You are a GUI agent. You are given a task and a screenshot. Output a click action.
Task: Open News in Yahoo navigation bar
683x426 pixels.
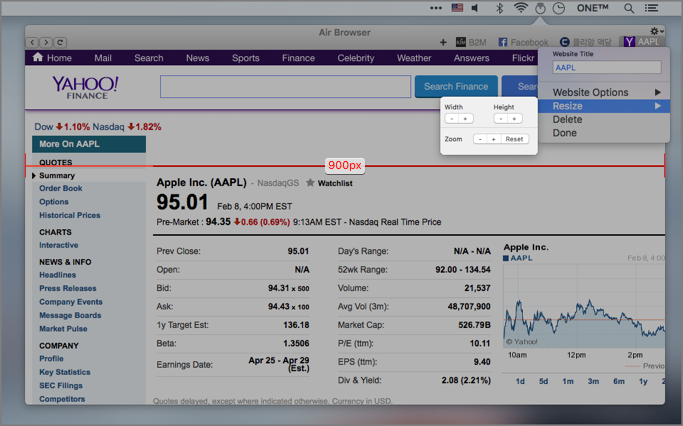click(x=198, y=58)
